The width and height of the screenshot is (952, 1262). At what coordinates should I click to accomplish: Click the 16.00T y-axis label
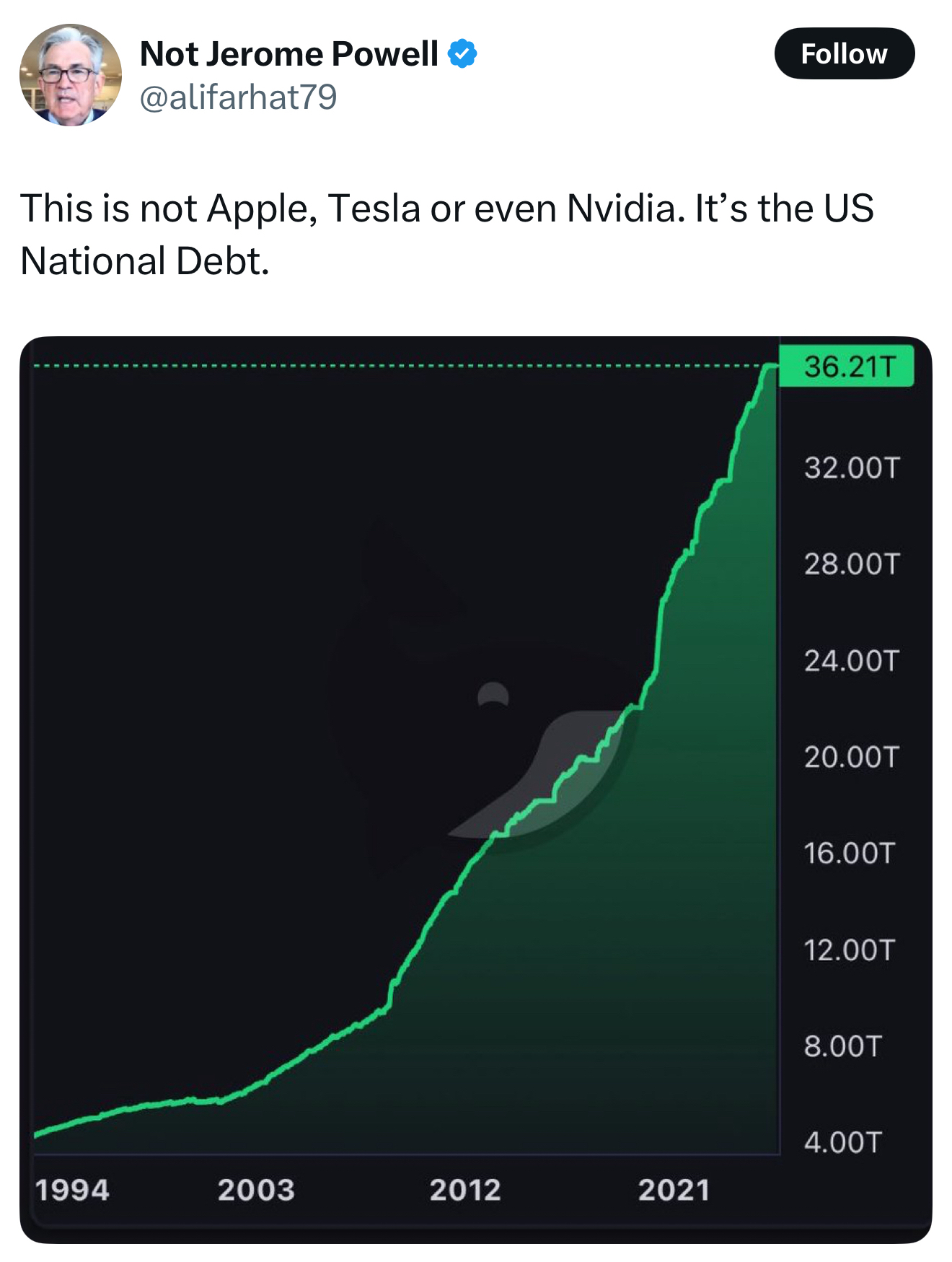tap(850, 853)
